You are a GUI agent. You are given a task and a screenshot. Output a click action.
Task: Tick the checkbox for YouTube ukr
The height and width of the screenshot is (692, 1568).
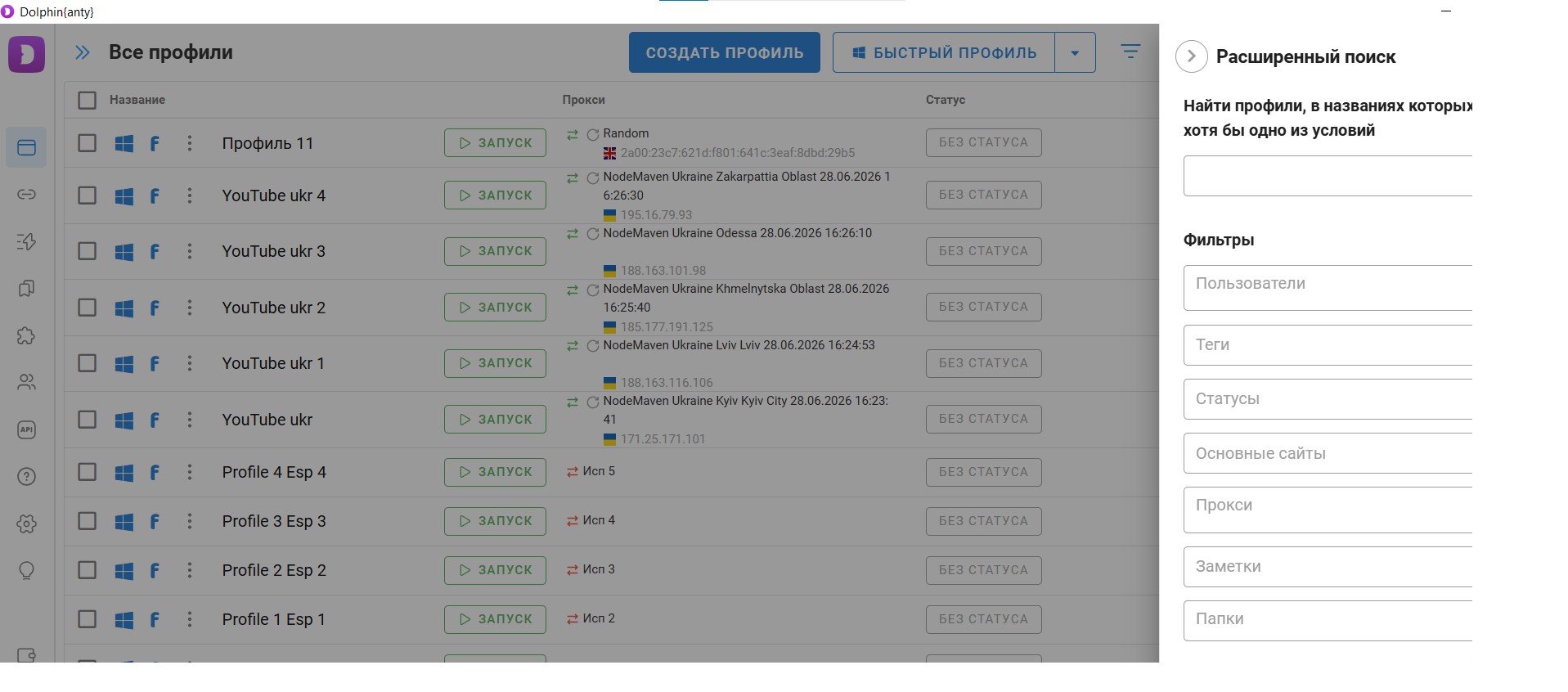pos(88,420)
